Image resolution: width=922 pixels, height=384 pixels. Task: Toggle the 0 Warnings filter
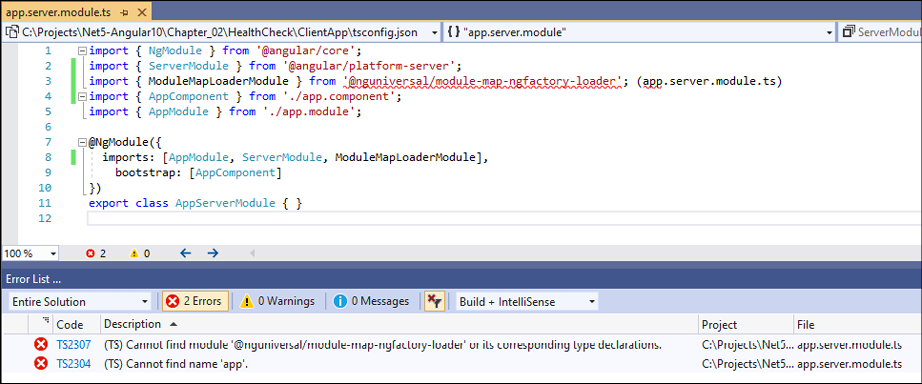click(x=278, y=302)
